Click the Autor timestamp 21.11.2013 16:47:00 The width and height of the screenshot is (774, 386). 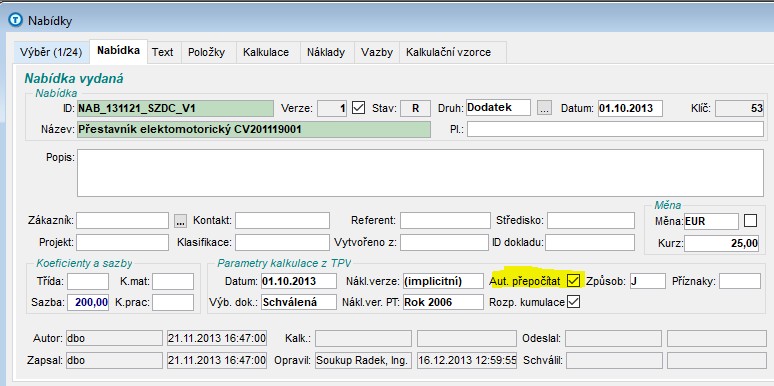217,338
